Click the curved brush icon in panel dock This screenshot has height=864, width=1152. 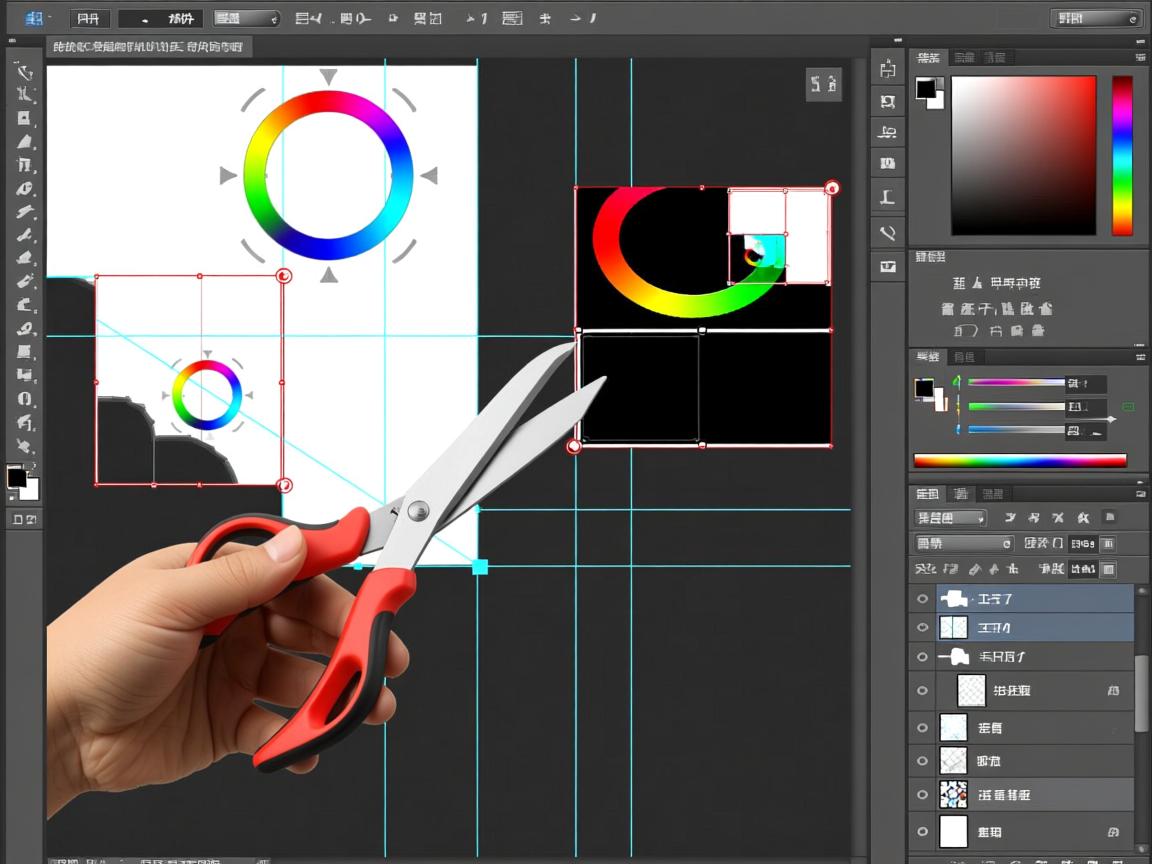click(887, 233)
